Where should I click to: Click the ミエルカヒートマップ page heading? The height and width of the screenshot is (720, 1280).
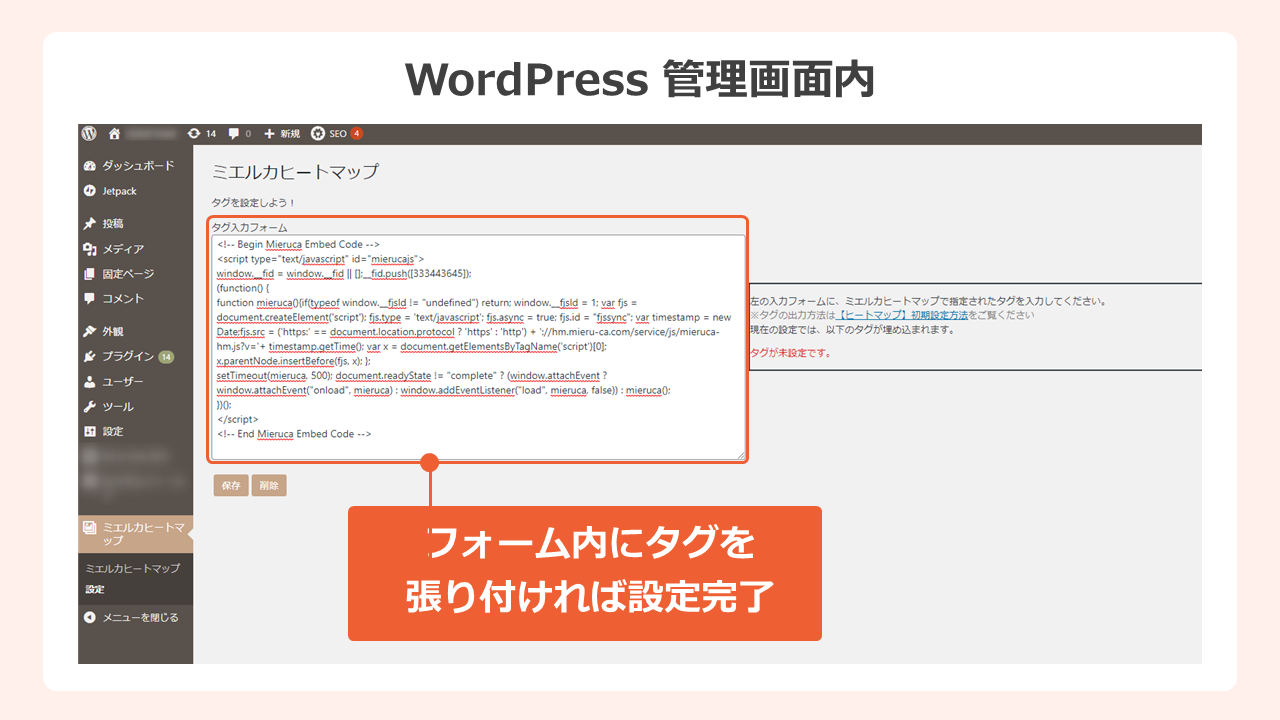click(x=296, y=172)
